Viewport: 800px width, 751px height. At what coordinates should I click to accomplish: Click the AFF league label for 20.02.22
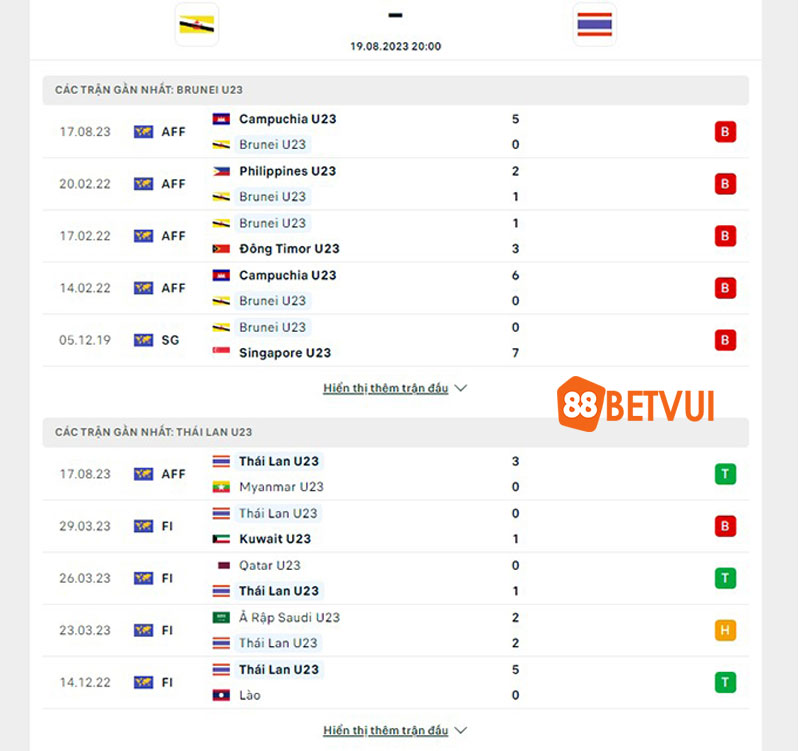tap(173, 184)
